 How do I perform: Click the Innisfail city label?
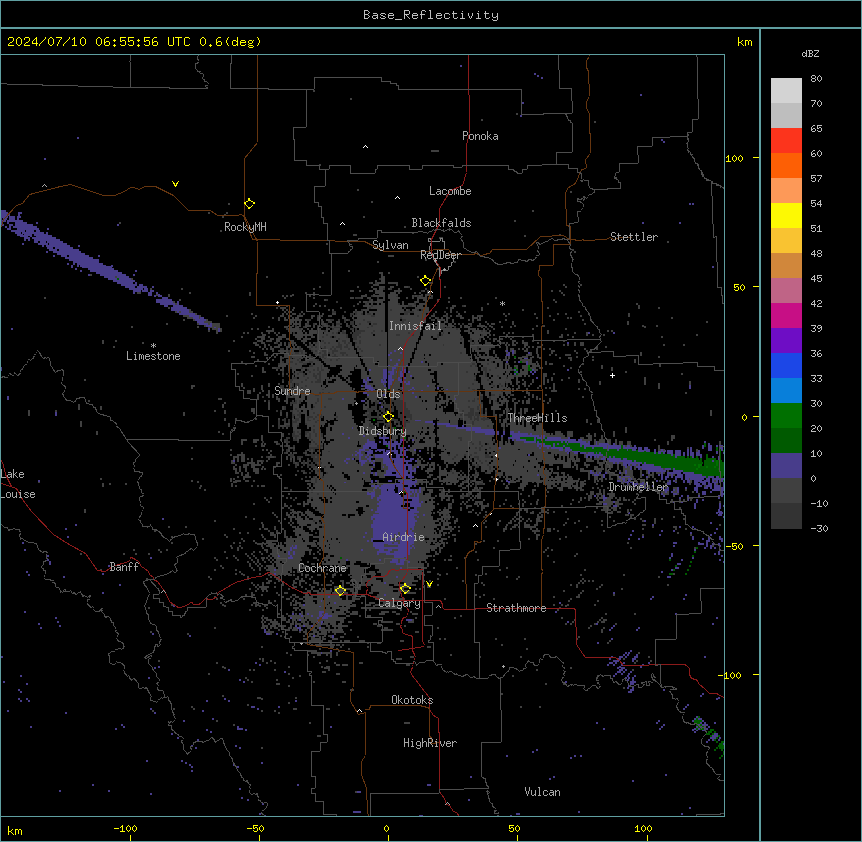click(x=415, y=326)
